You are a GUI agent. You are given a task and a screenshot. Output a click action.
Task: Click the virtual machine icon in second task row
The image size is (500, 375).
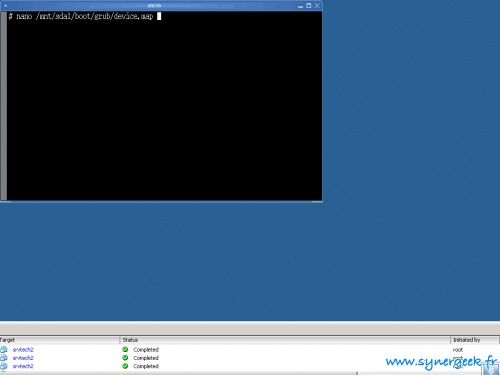click(x=4, y=358)
